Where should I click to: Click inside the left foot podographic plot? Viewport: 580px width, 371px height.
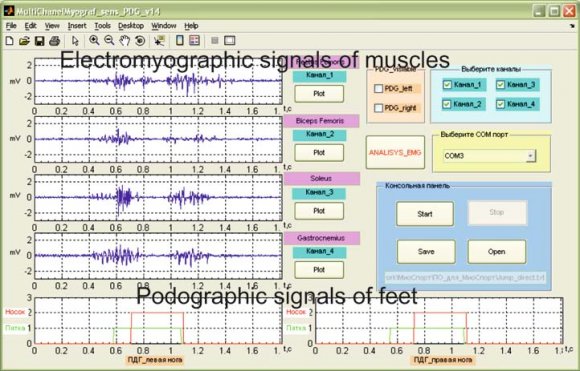coord(158,320)
